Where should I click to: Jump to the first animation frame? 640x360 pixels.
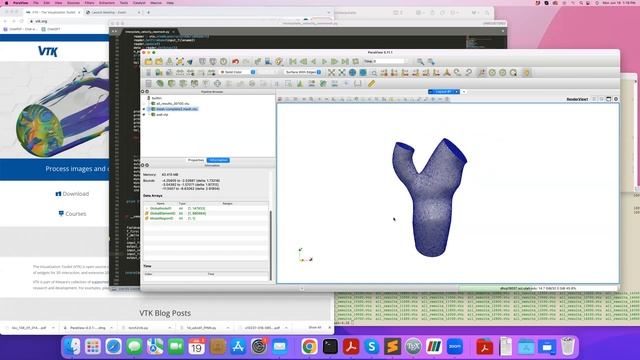[293, 62]
